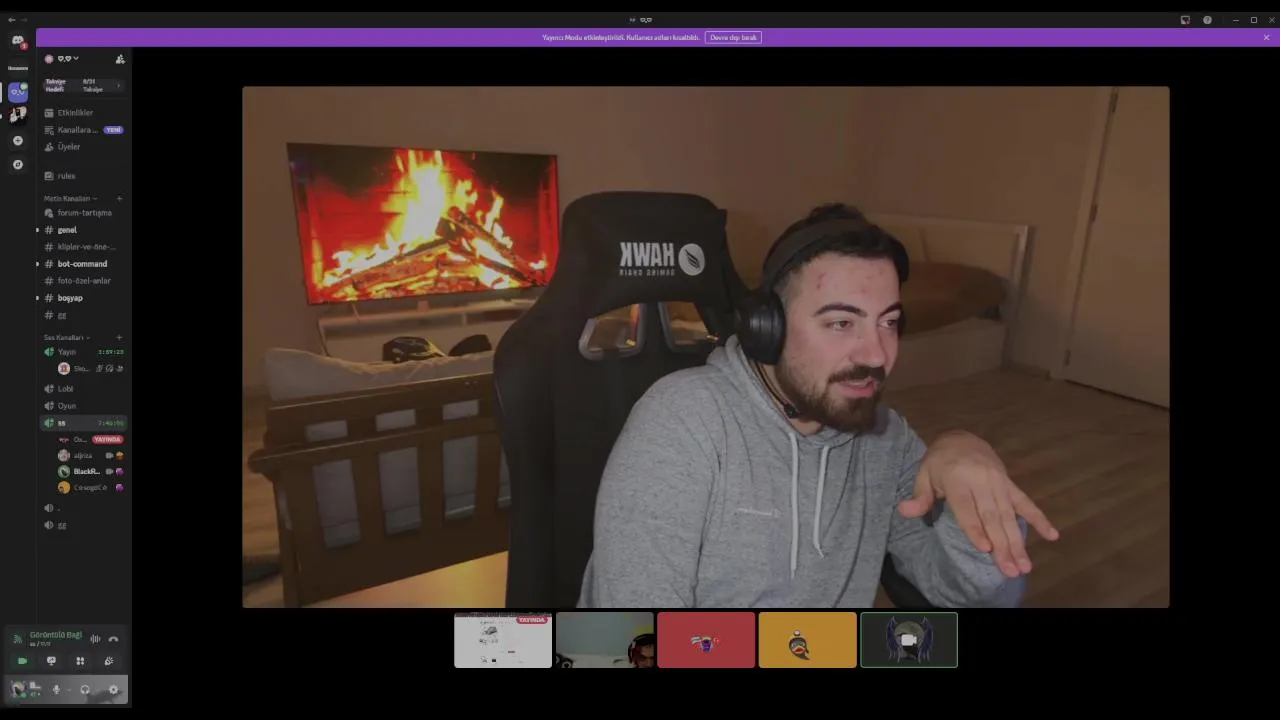Click the invite people icon beside server name

[x=120, y=59]
